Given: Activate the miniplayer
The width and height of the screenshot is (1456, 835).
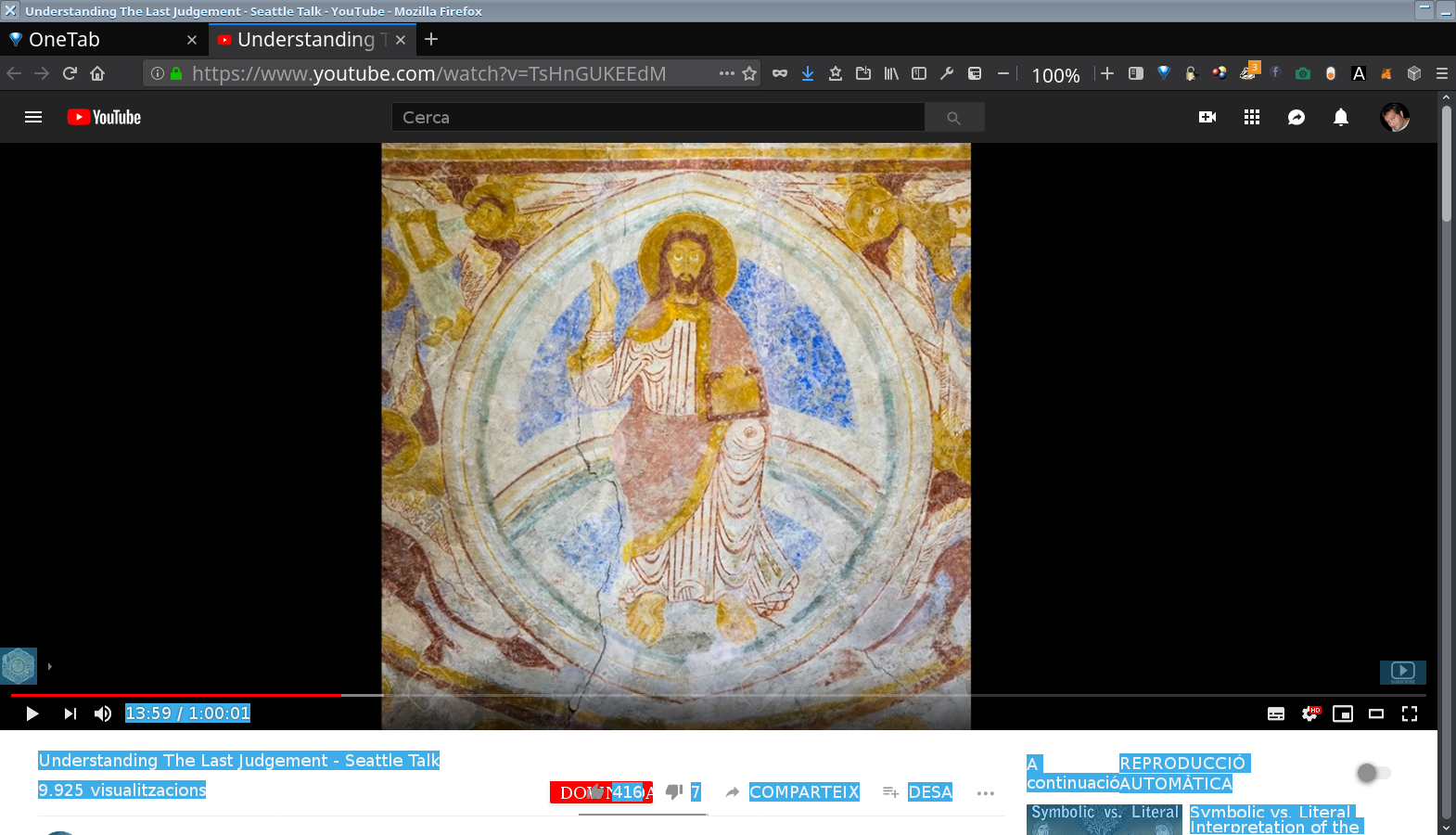Looking at the screenshot, I should click(x=1343, y=713).
